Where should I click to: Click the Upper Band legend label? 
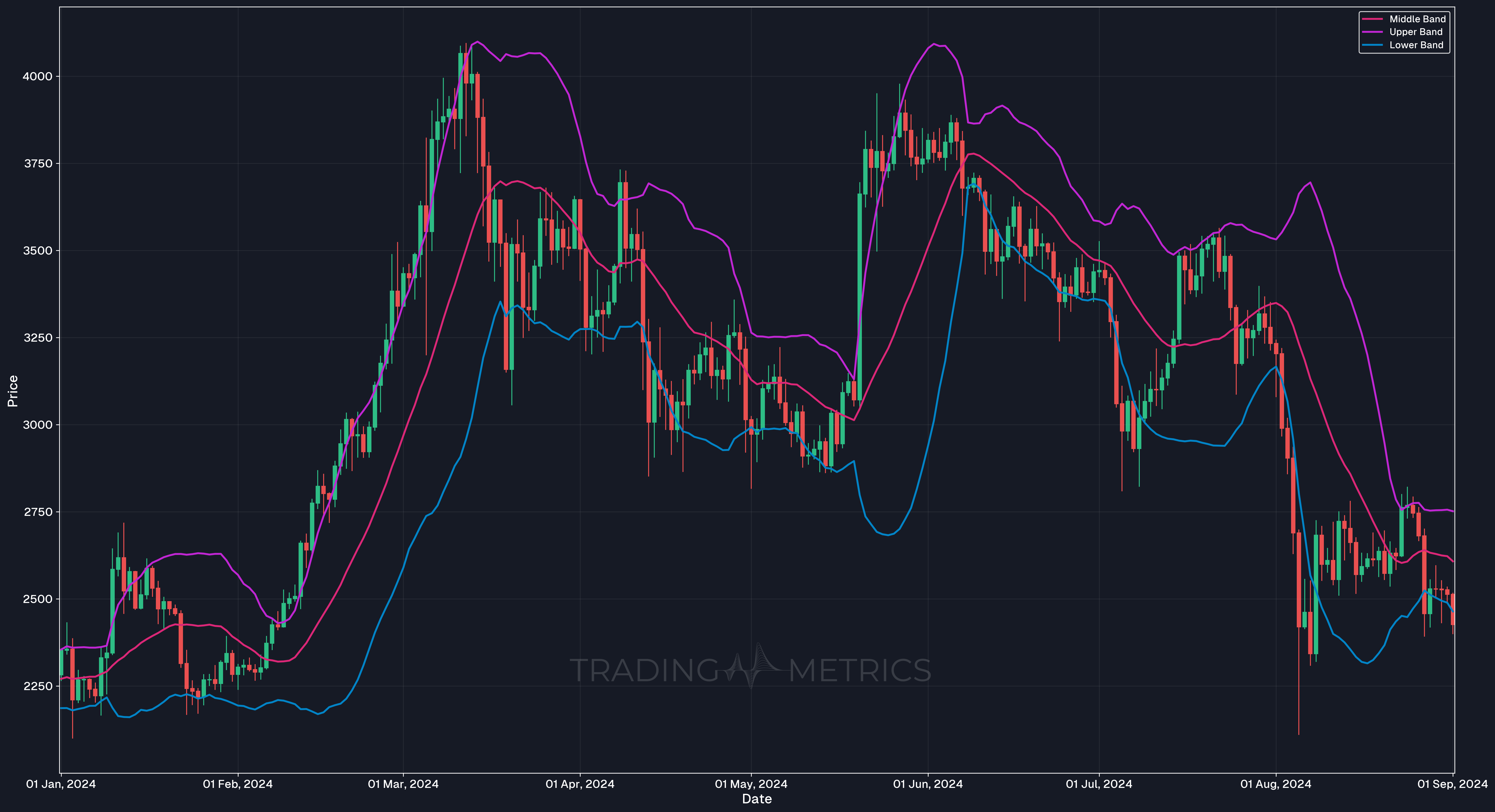(x=1416, y=32)
